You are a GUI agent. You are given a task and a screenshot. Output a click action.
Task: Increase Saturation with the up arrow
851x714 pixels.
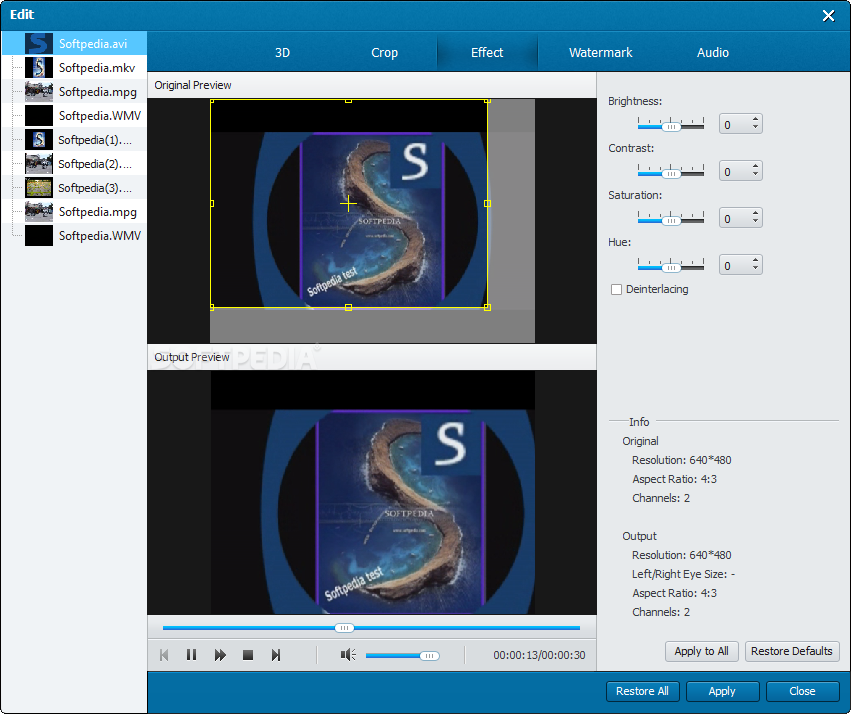755,213
